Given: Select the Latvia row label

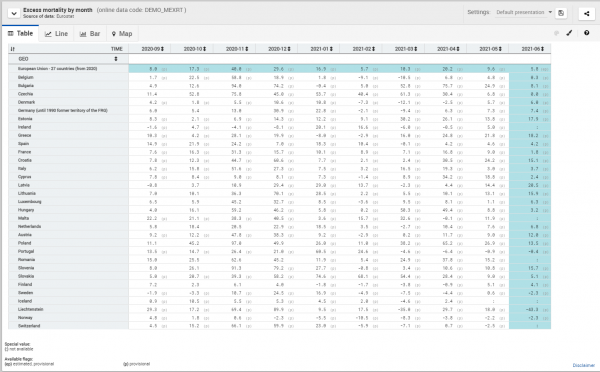Looking at the screenshot, I should click(x=24, y=185).
